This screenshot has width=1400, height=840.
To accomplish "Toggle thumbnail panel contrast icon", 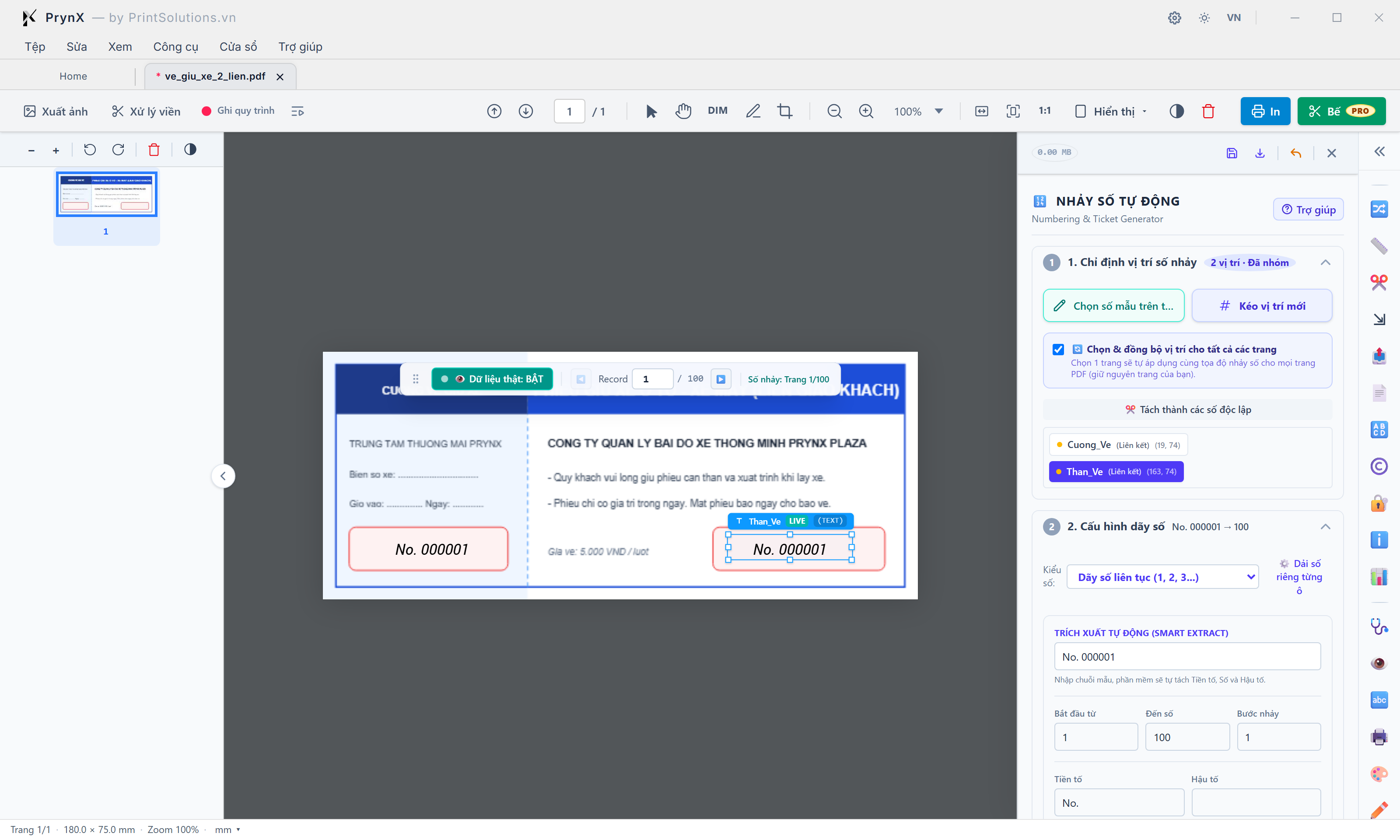I will click(x=190, y=150).
